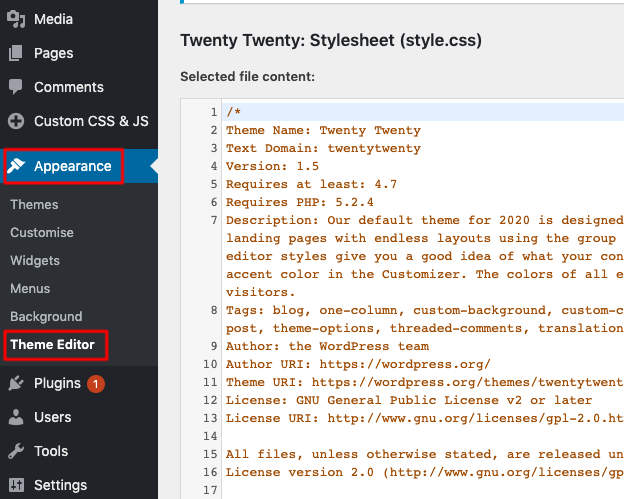Click the 'License version 2.0' line
624x499 pixels.
[425, 472]
